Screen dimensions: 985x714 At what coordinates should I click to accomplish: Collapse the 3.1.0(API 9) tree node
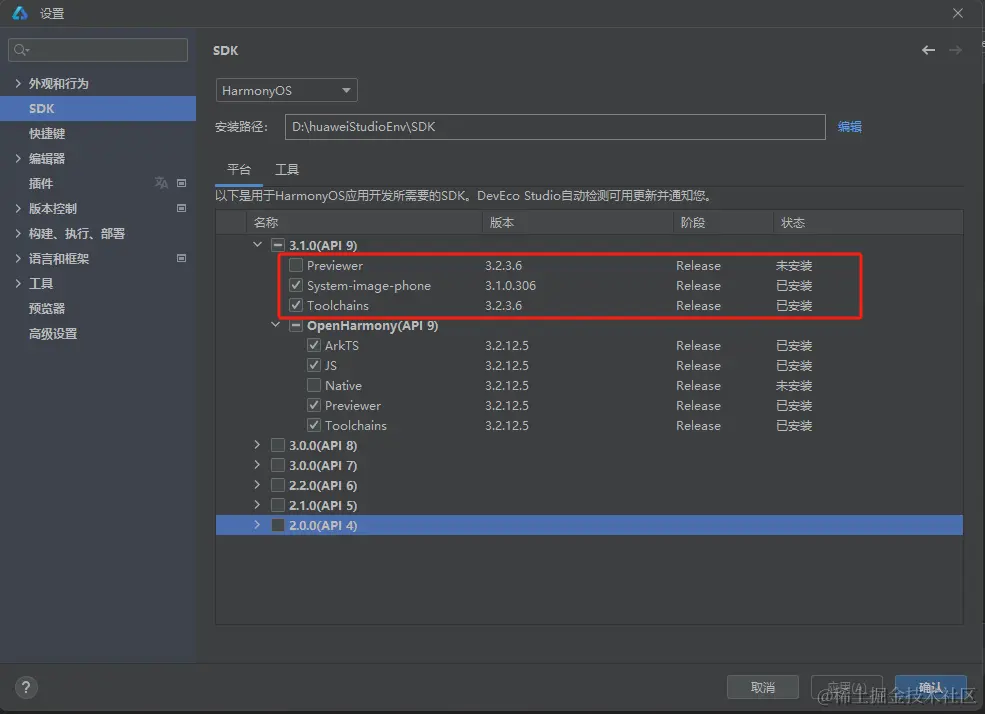[x=257, y=244]
